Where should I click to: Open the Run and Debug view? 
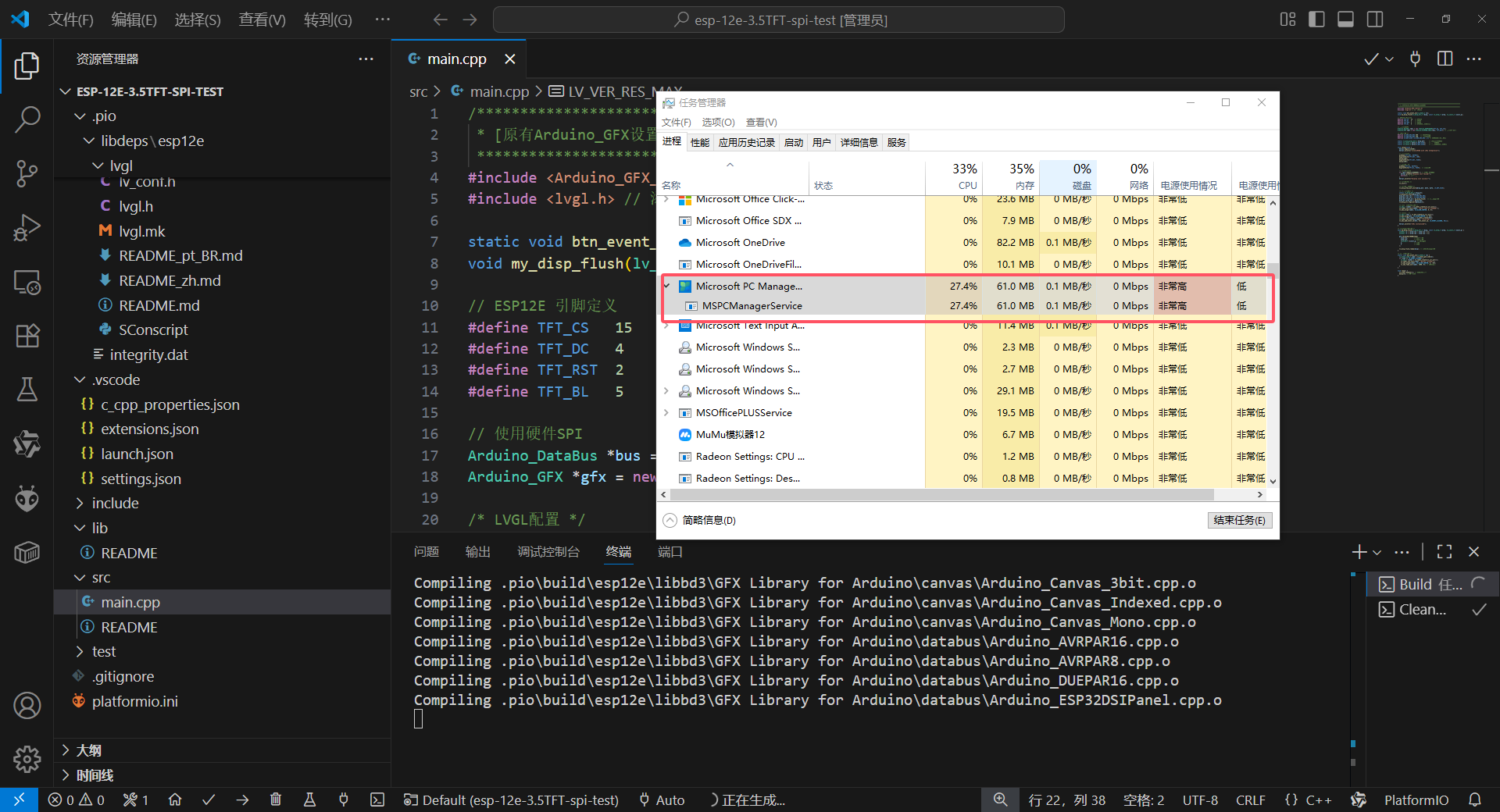27,227
